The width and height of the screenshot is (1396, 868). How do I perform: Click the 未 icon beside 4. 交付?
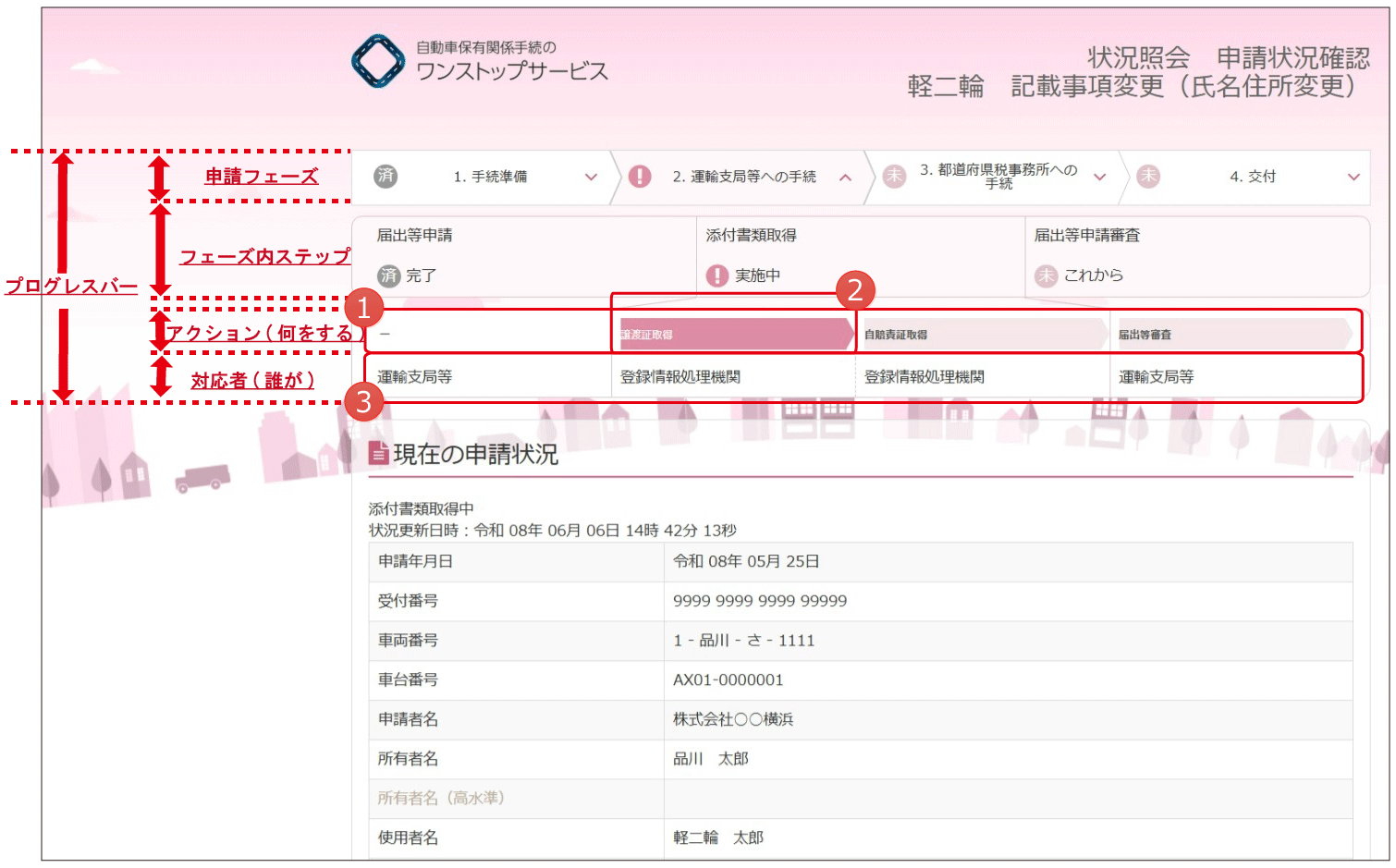[1148, 176]
